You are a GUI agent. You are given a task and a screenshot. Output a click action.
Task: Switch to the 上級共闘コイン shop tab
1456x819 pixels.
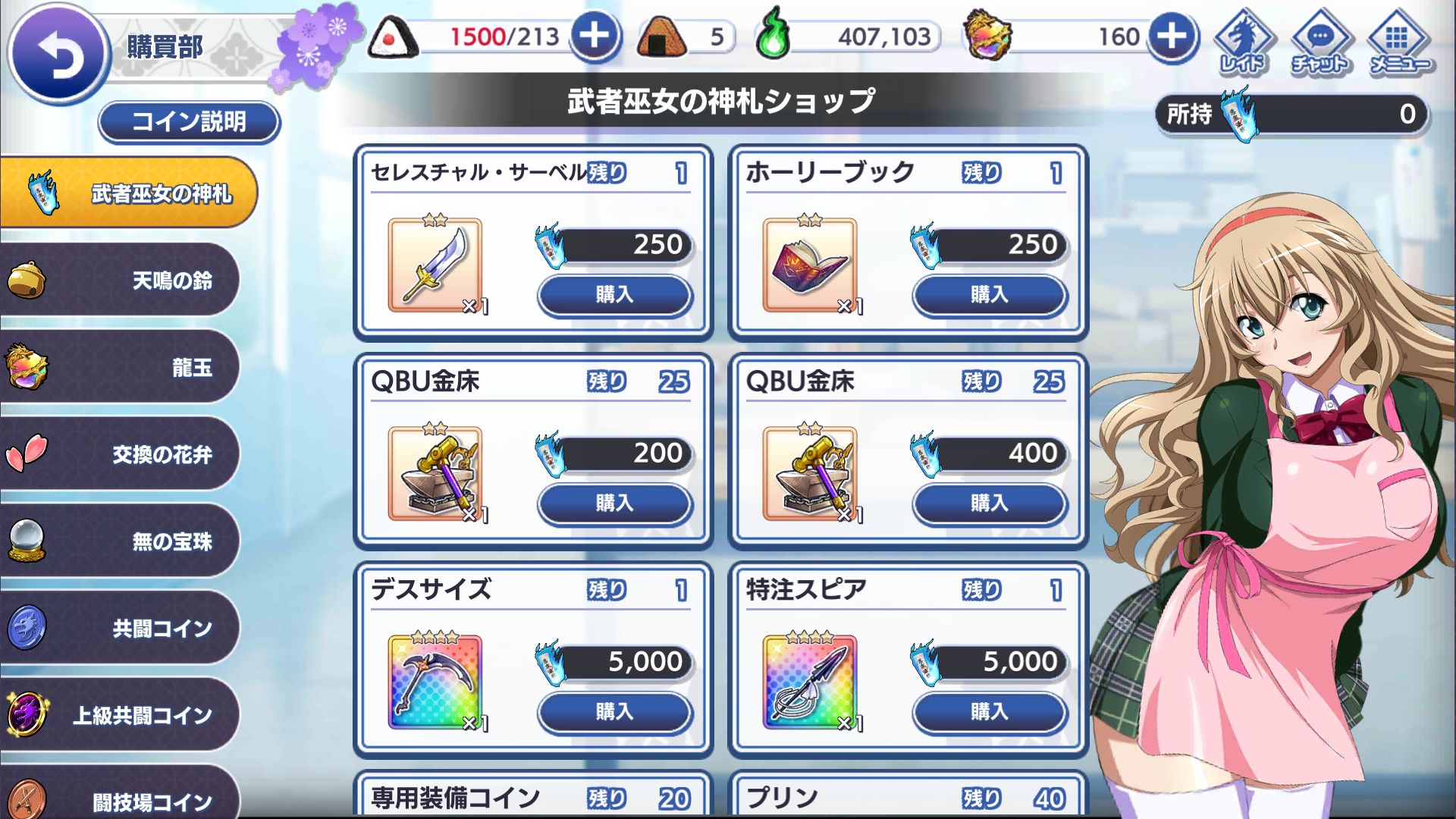[120, 714]
